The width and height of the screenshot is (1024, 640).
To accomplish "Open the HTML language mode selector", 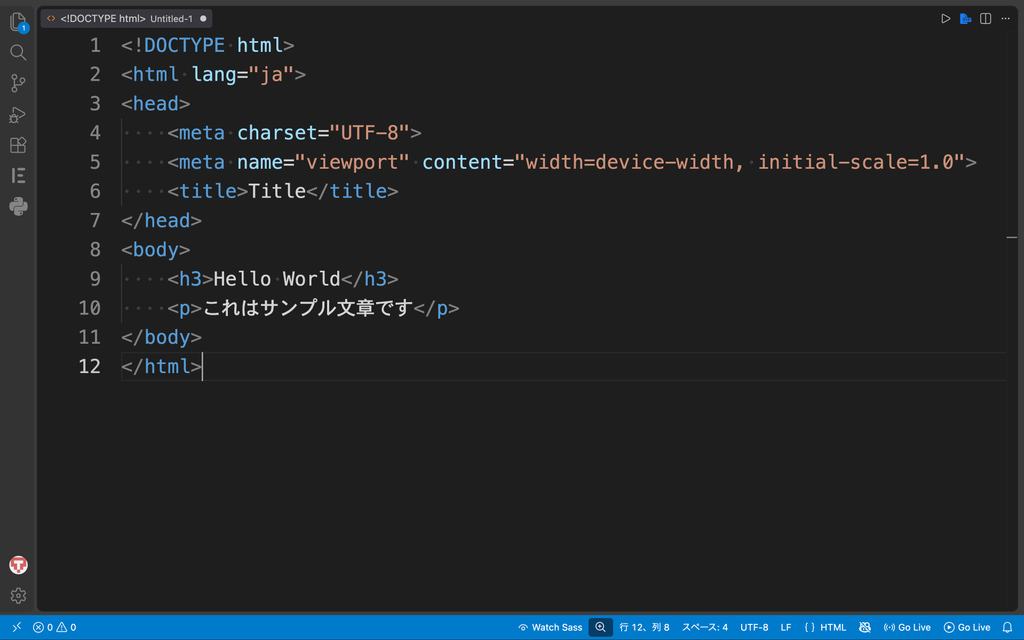I will click(825, 627).
